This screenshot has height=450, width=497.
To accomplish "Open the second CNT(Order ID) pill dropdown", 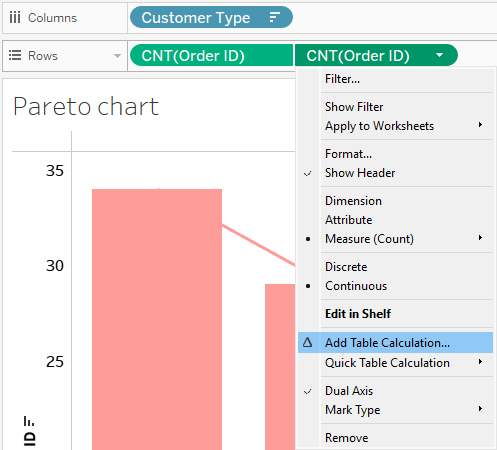I will click(440, 55).
